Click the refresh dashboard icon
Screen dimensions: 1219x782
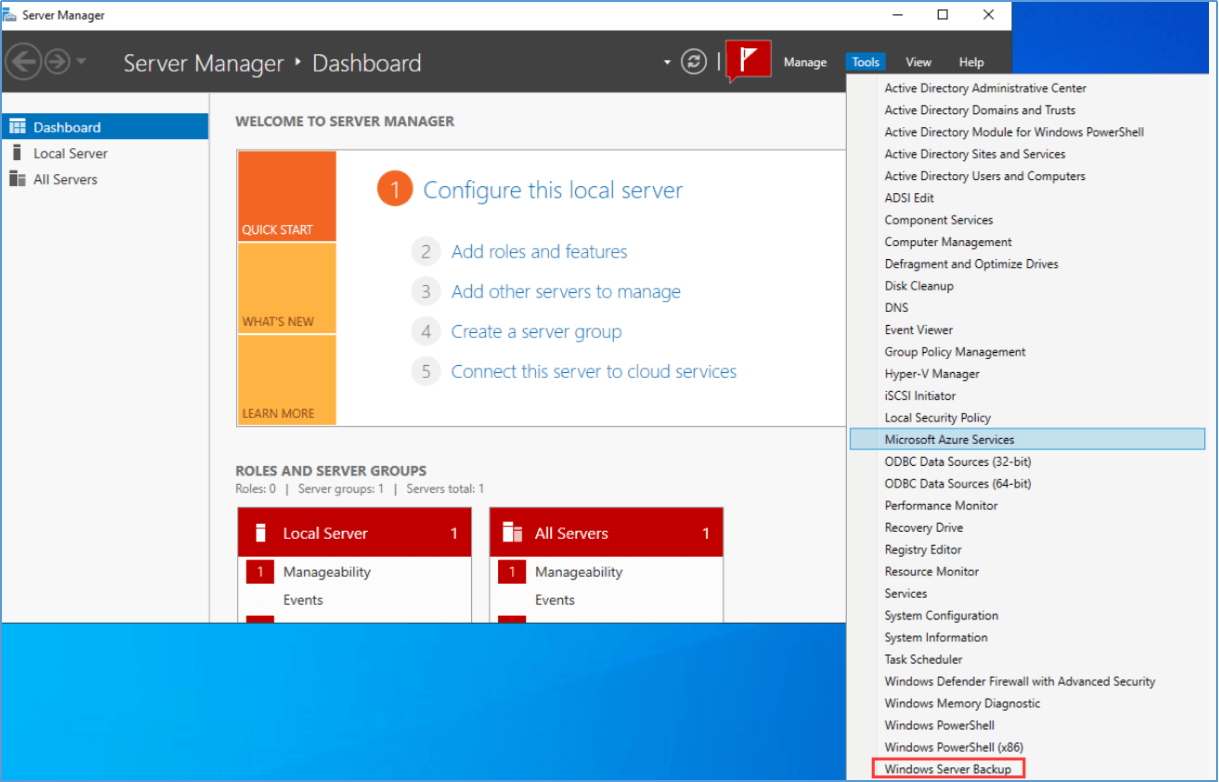coord(694,62)
